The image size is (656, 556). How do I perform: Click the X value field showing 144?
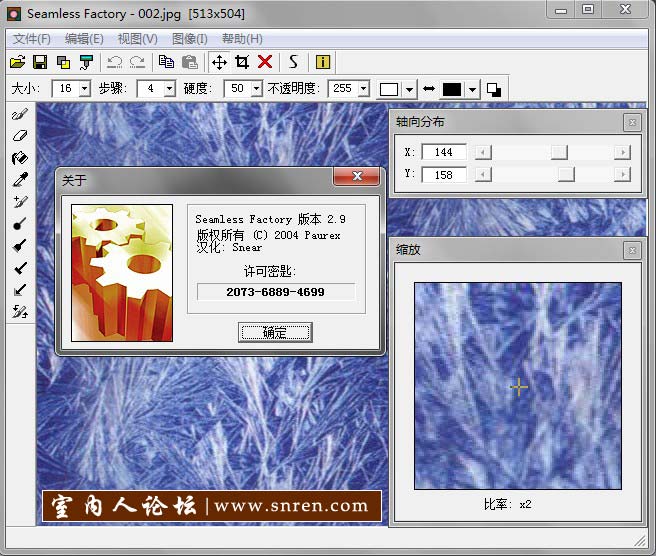coord(443,152)
